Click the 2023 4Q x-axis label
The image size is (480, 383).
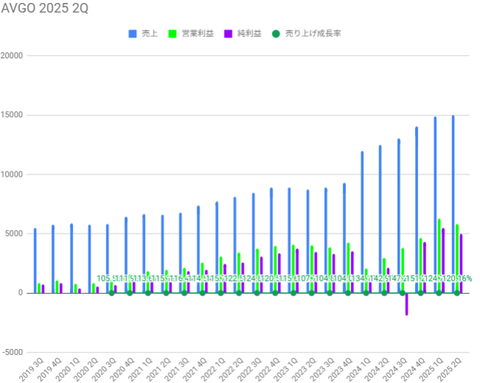point(340,369)
